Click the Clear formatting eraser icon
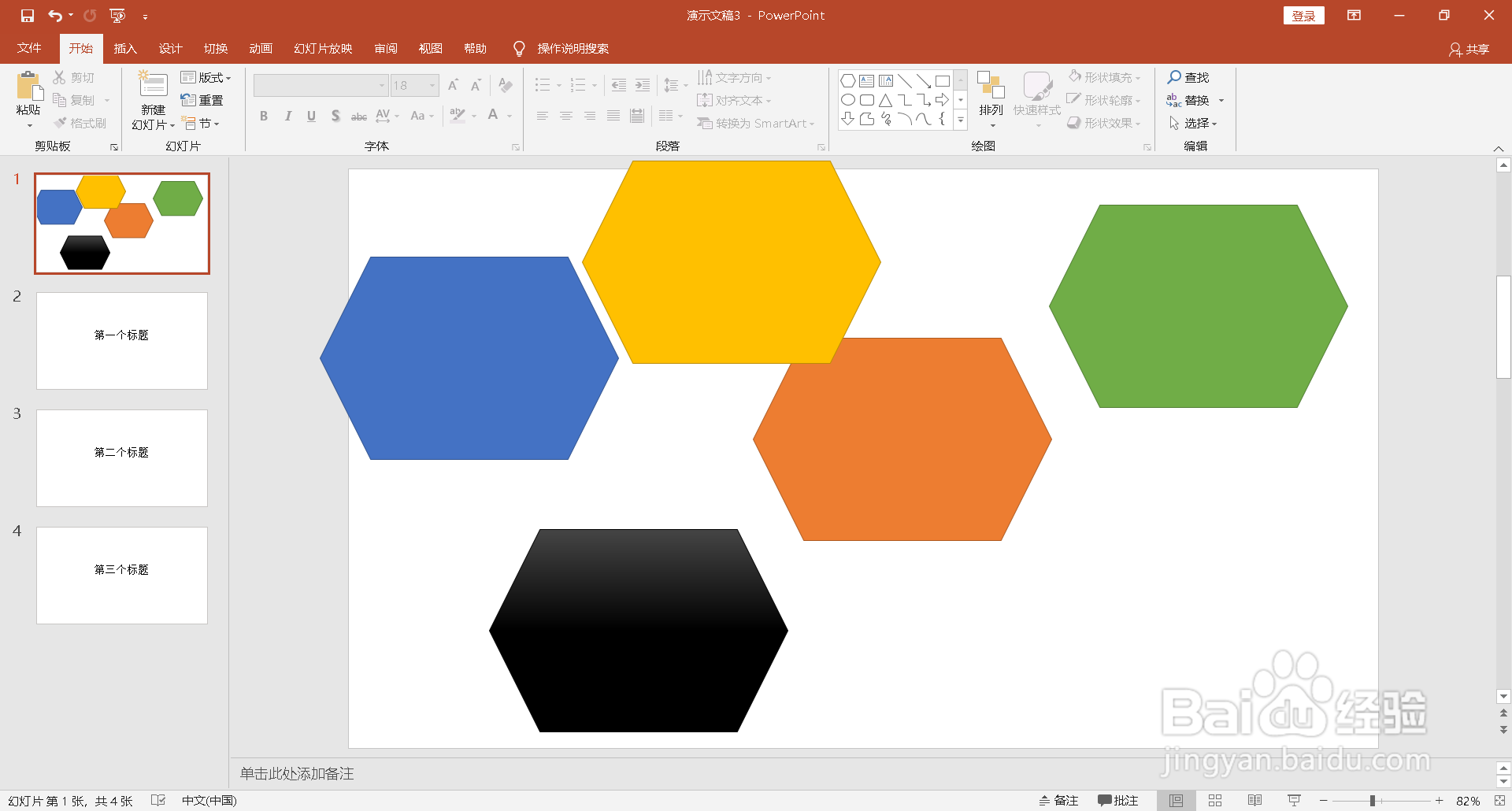Viewport: 1512px width, 811px height. pyautogui.click(x=506, y=85)
